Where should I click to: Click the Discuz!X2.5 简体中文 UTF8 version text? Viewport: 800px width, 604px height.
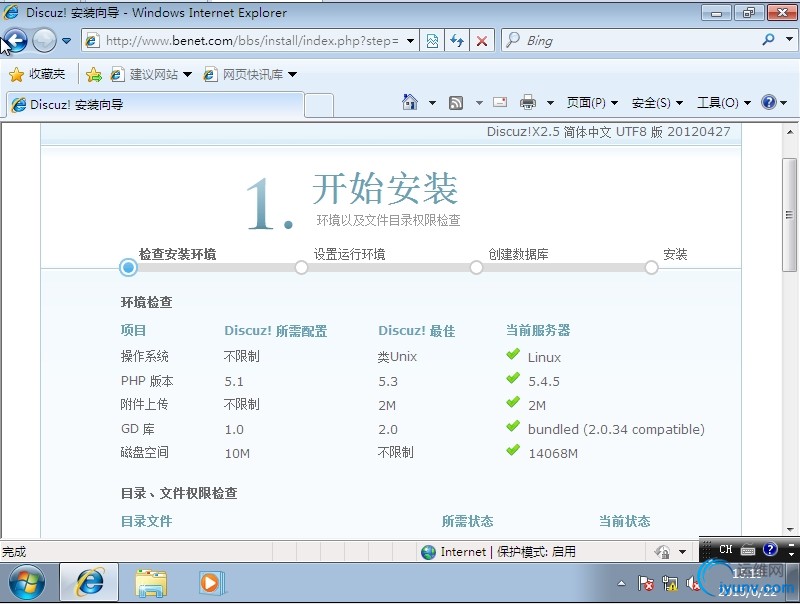pos(608,132)
